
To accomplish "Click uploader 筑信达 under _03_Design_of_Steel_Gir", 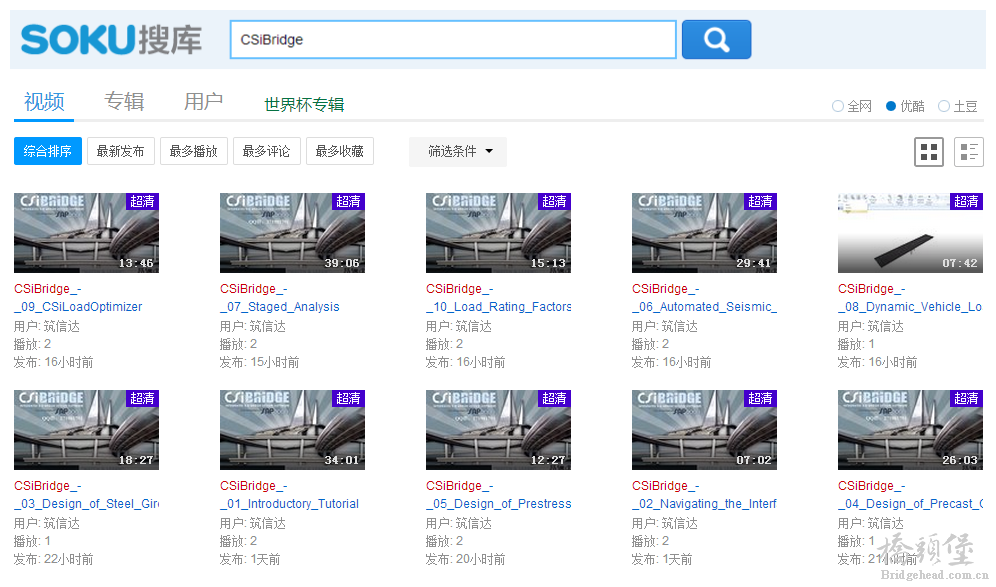I will [62, 523].
